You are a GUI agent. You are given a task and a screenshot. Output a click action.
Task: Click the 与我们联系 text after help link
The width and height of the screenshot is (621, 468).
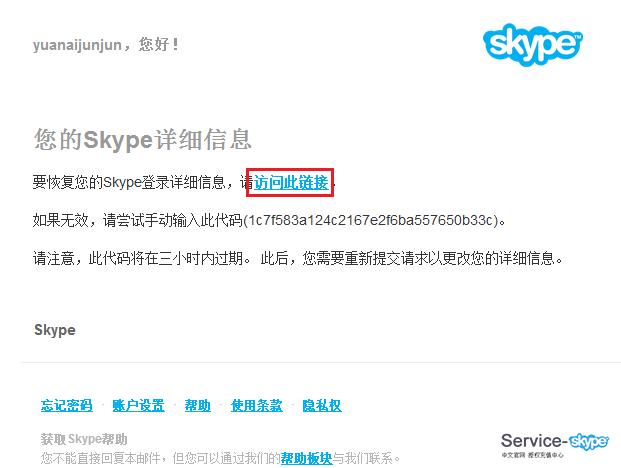362,458
